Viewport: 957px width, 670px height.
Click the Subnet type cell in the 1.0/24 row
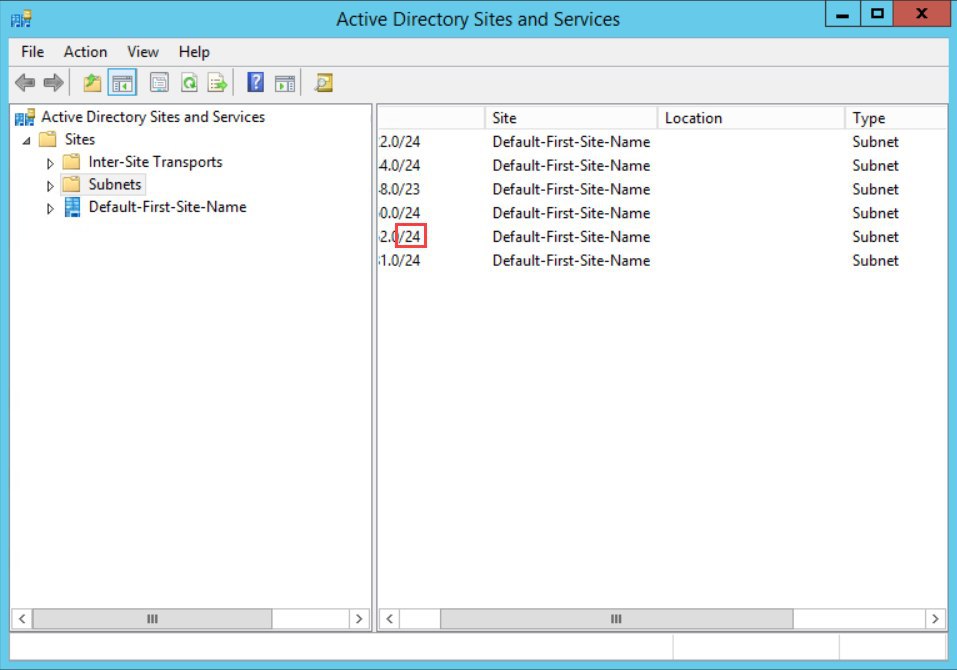click(x=875, y=261)
